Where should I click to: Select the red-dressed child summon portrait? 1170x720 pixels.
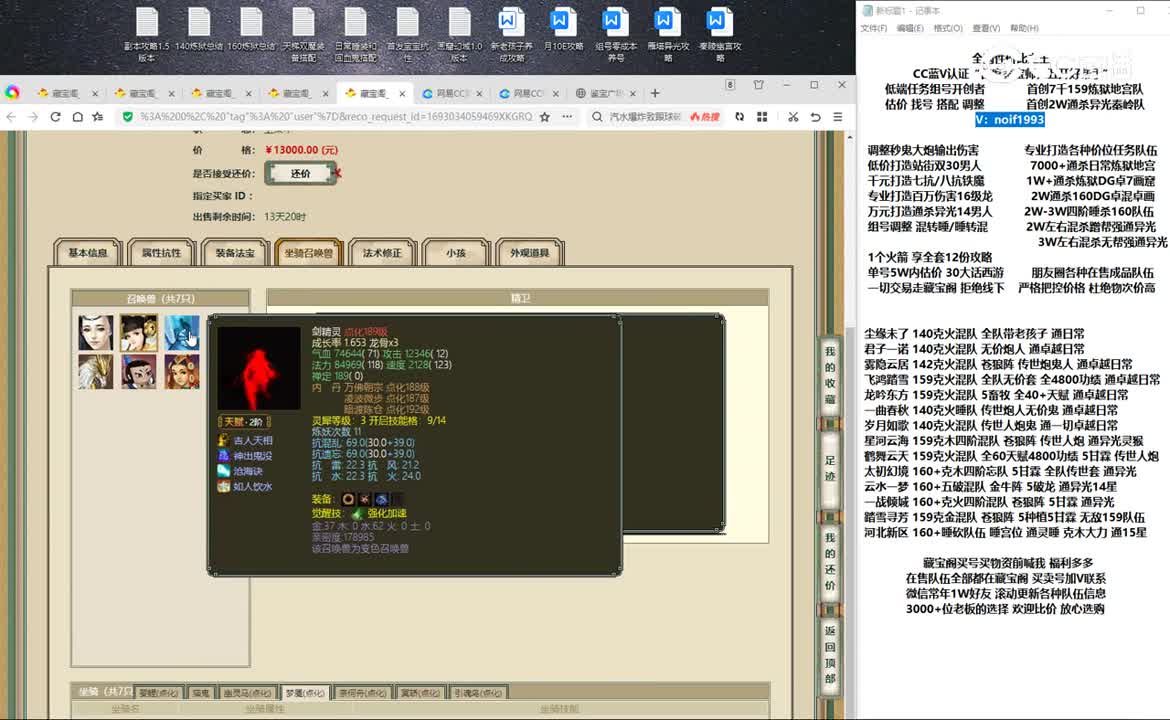click(139, 371)
